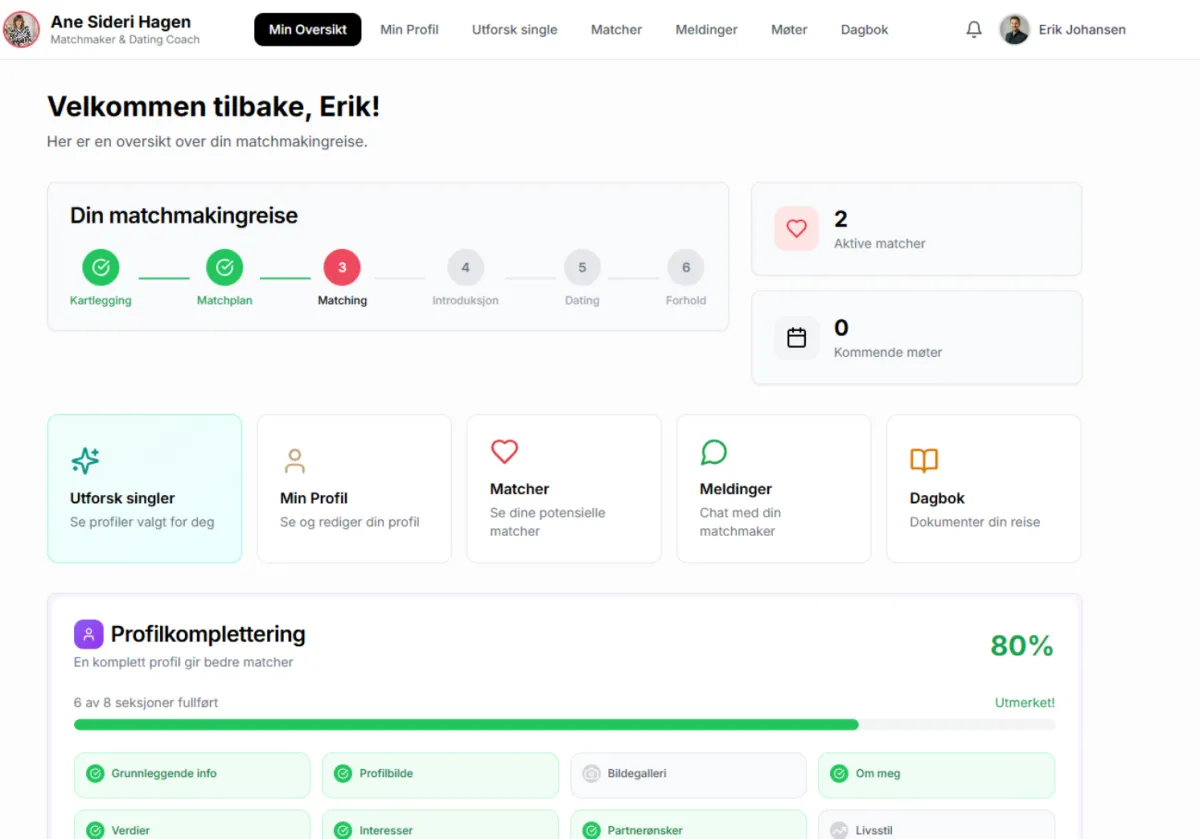The image size is (1200, 839).
Task: Click the checkmark icon next to Om meg
Action: click(x=839, y=773)
